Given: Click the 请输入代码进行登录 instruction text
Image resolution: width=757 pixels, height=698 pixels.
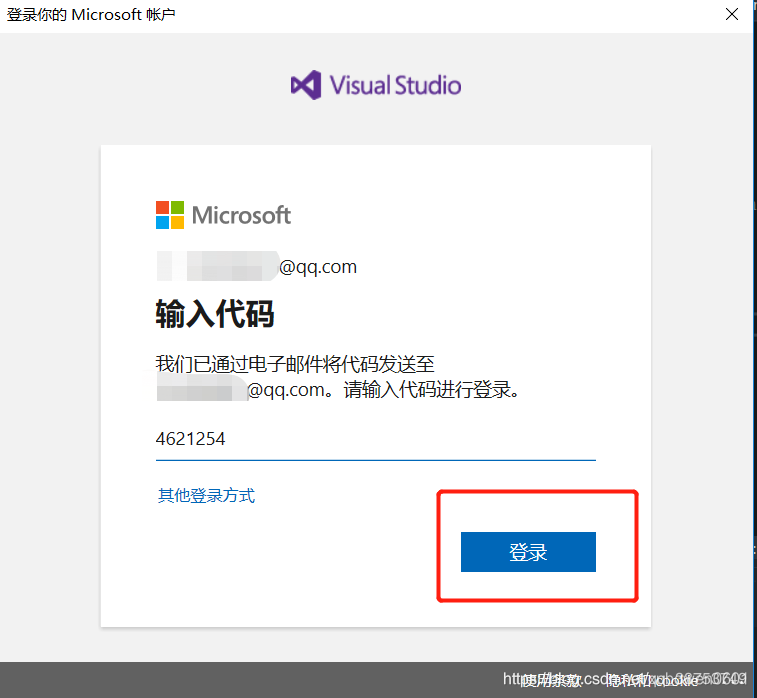Looking at the screenshot, I should (432, 390).
